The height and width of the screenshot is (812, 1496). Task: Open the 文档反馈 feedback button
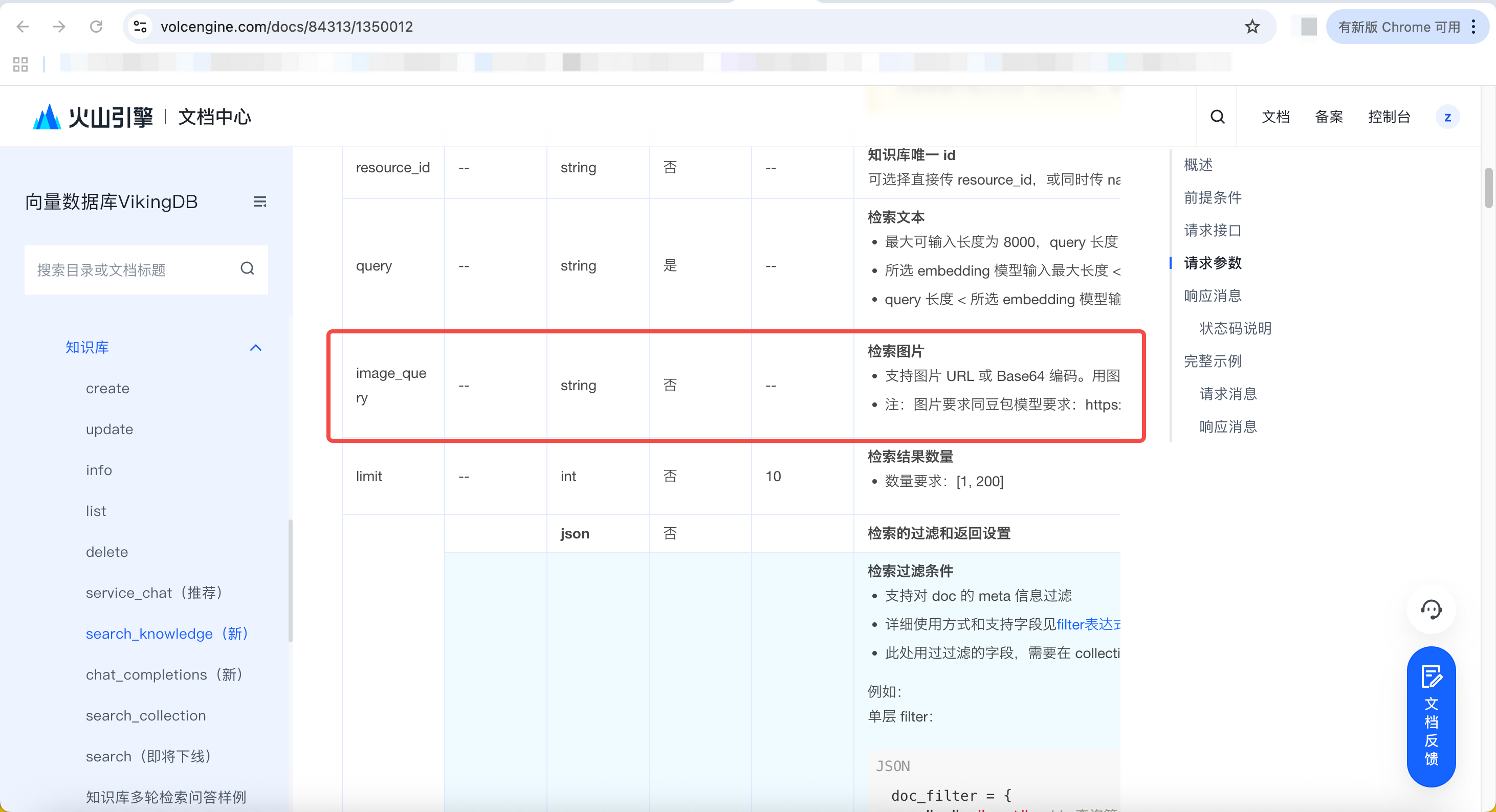1431,716
